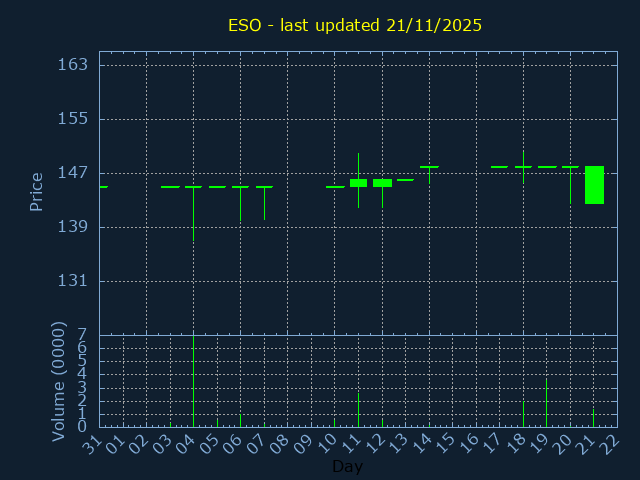Click the volume axis tick label 7
The width and height of the screenshot is (640, 480).
pyautogui.click(x=82, y=335)
